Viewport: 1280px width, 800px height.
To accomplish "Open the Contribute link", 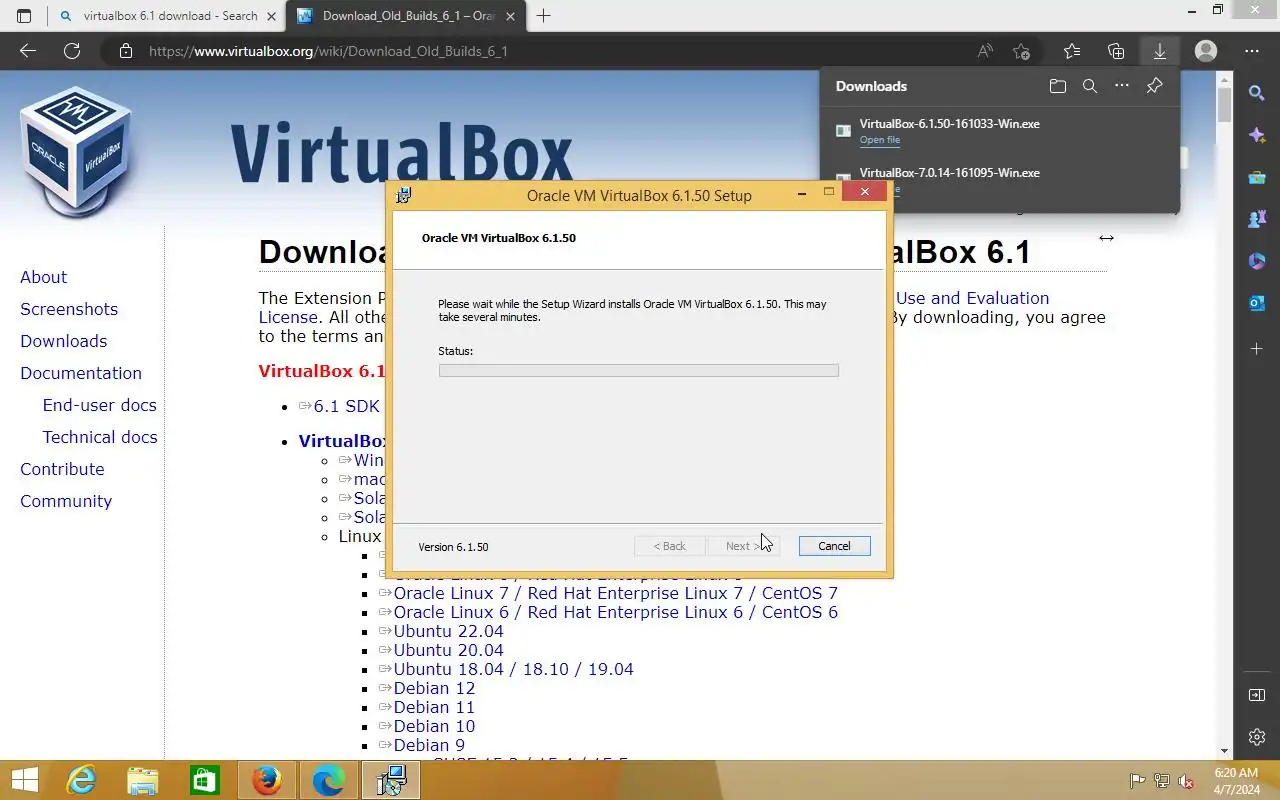I will point(62,469).
